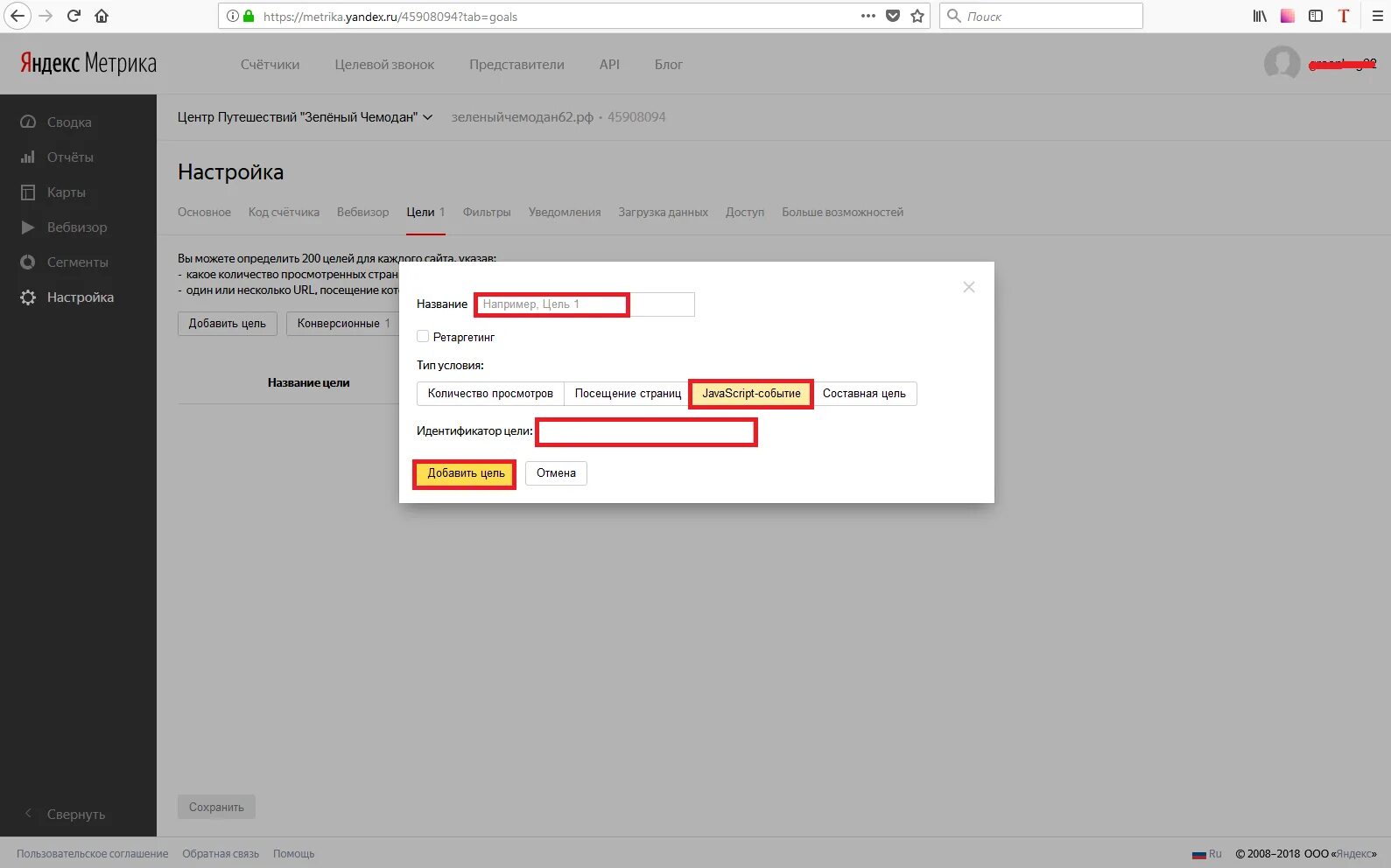1391x868 pixels.
Task: Switch to the Доступ tab
Action: pyautogui.click(x=745, y=212)
